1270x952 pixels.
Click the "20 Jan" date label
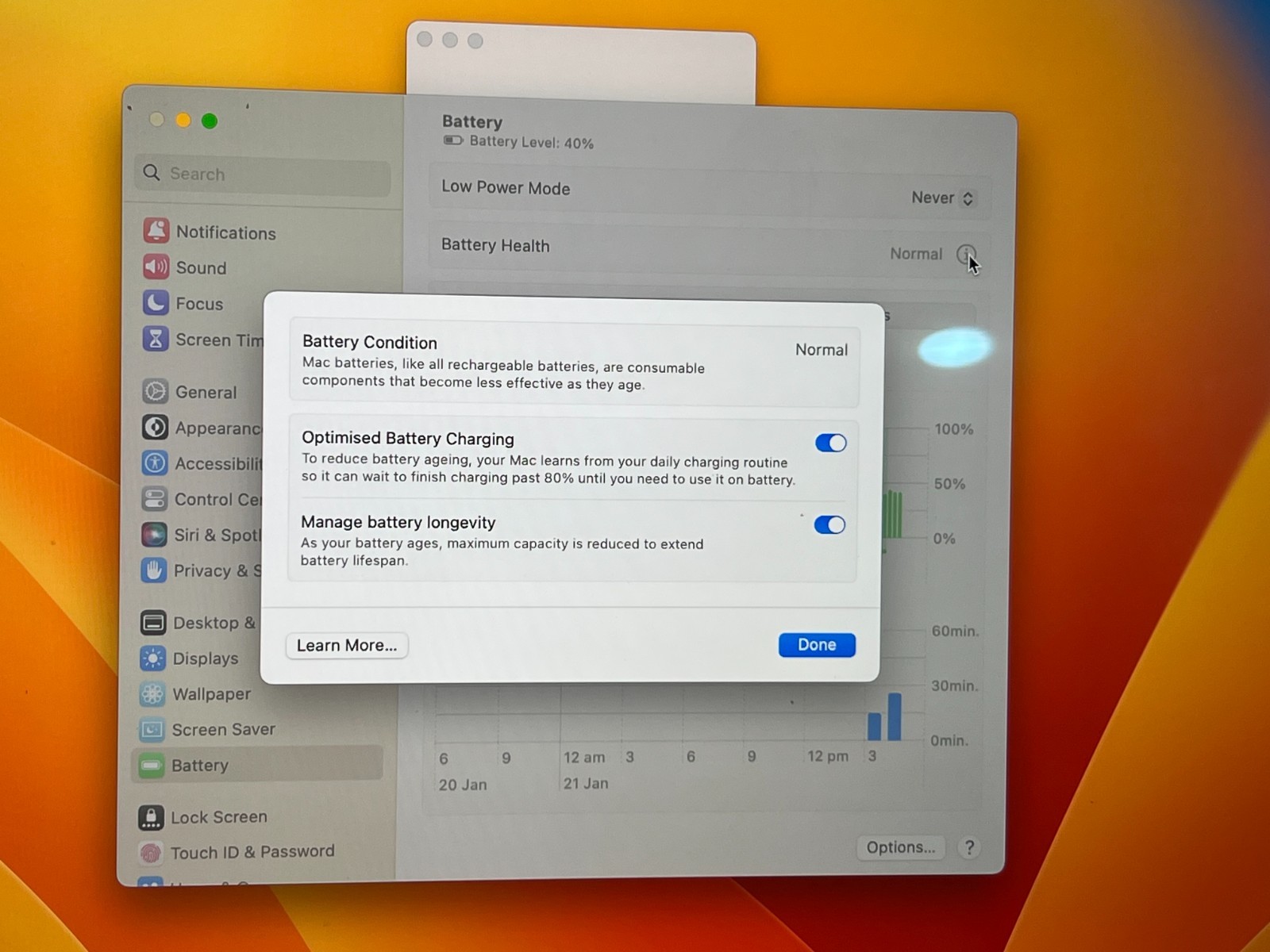point(463,785)
